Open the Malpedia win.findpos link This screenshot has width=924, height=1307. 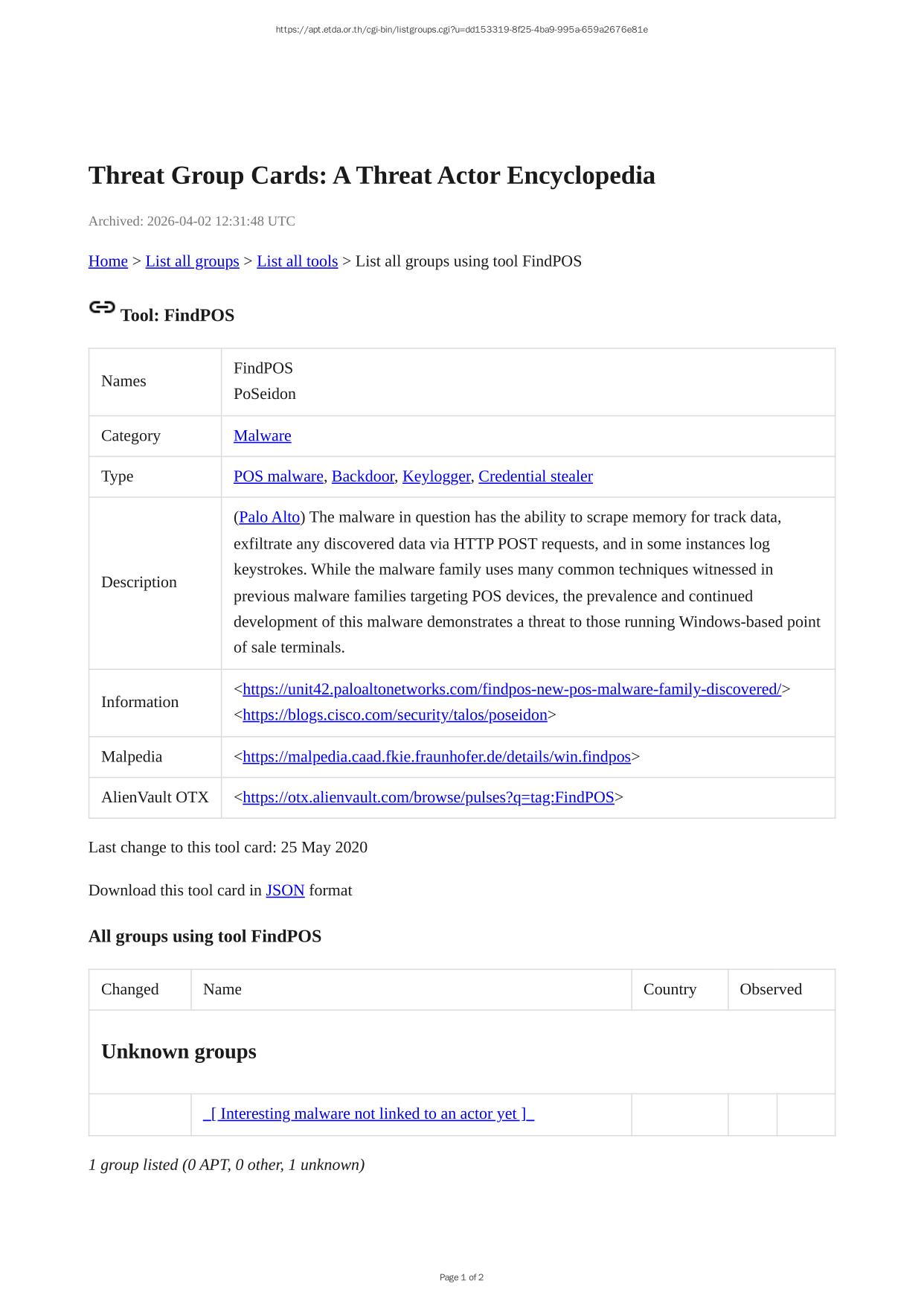click(x=436, y=757)
